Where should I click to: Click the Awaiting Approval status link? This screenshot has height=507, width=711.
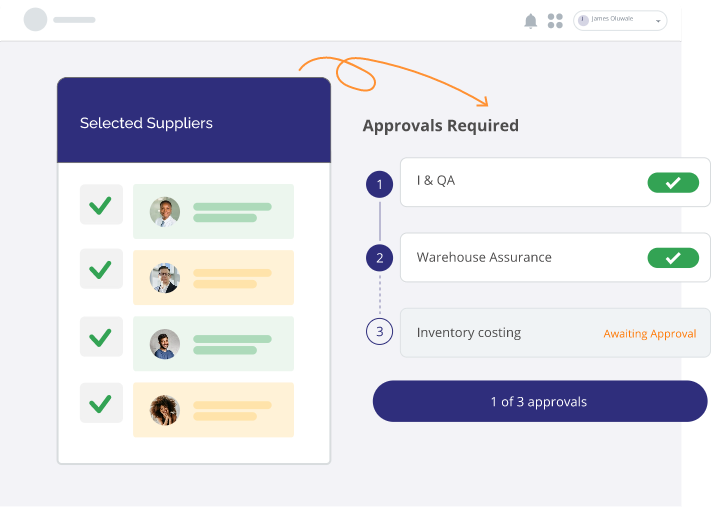pyautogui.click(x=650, y=334)
